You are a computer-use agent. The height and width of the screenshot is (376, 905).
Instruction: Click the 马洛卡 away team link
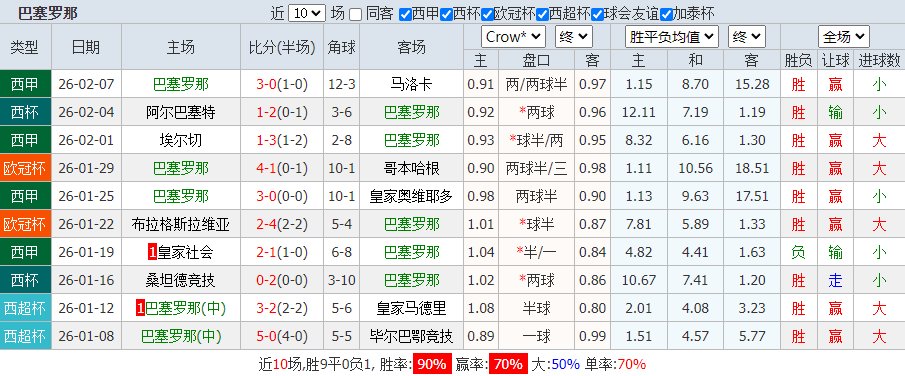point(412,84)
